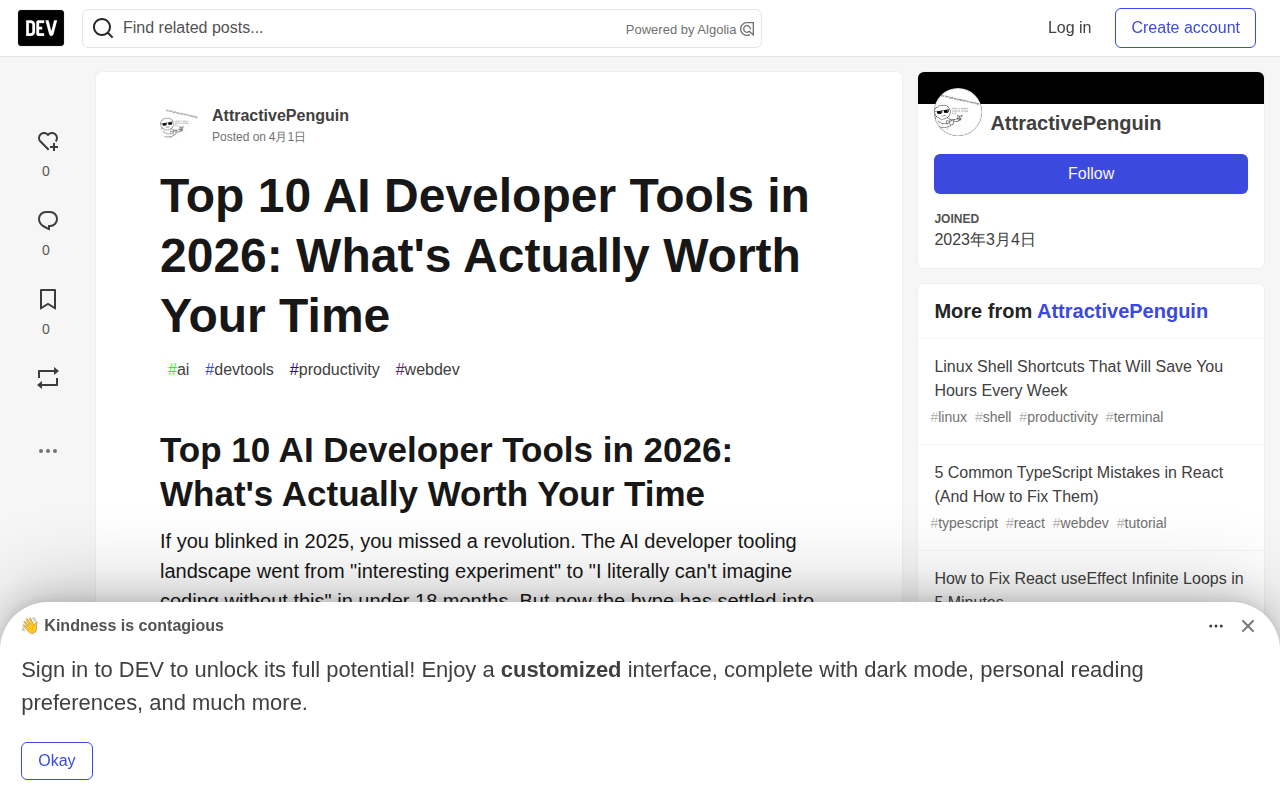Click the #terminal tag in sidebar
The image size is (1280, 800).
(x=1135, y=417)
